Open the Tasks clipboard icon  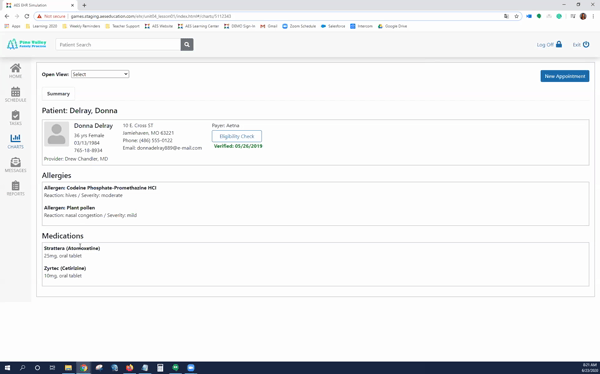(15, 115)
